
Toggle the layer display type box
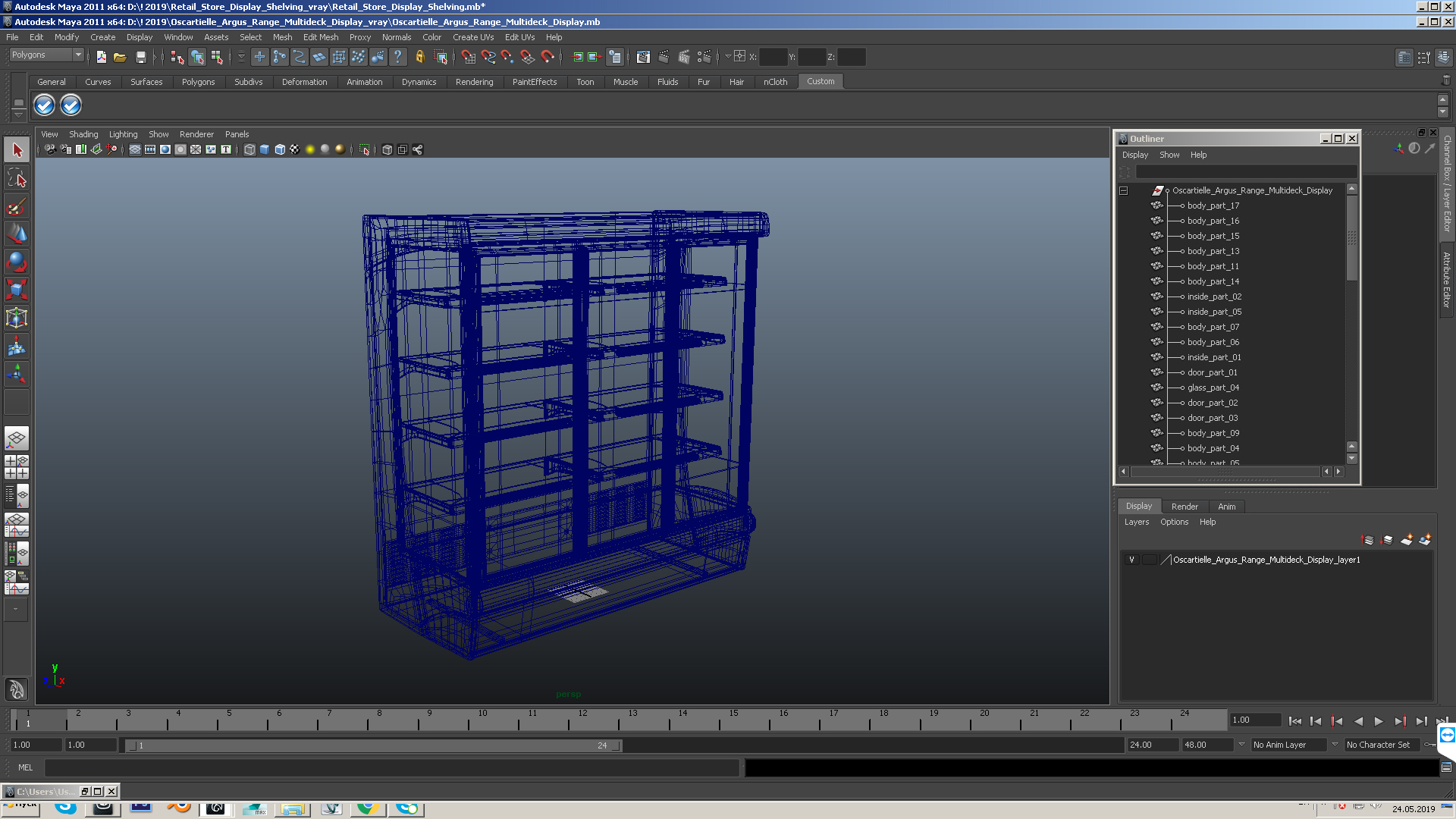coord(1149,560)
